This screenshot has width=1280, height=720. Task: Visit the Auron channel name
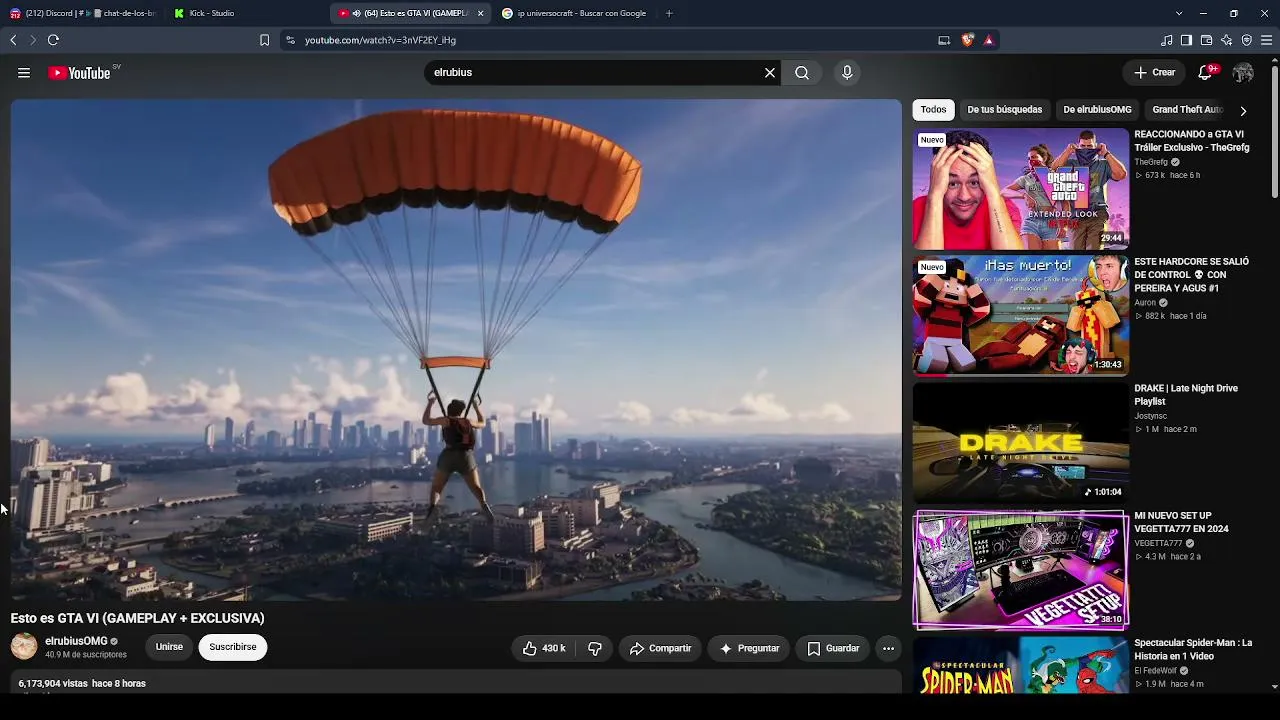[x=1145, y=303]
